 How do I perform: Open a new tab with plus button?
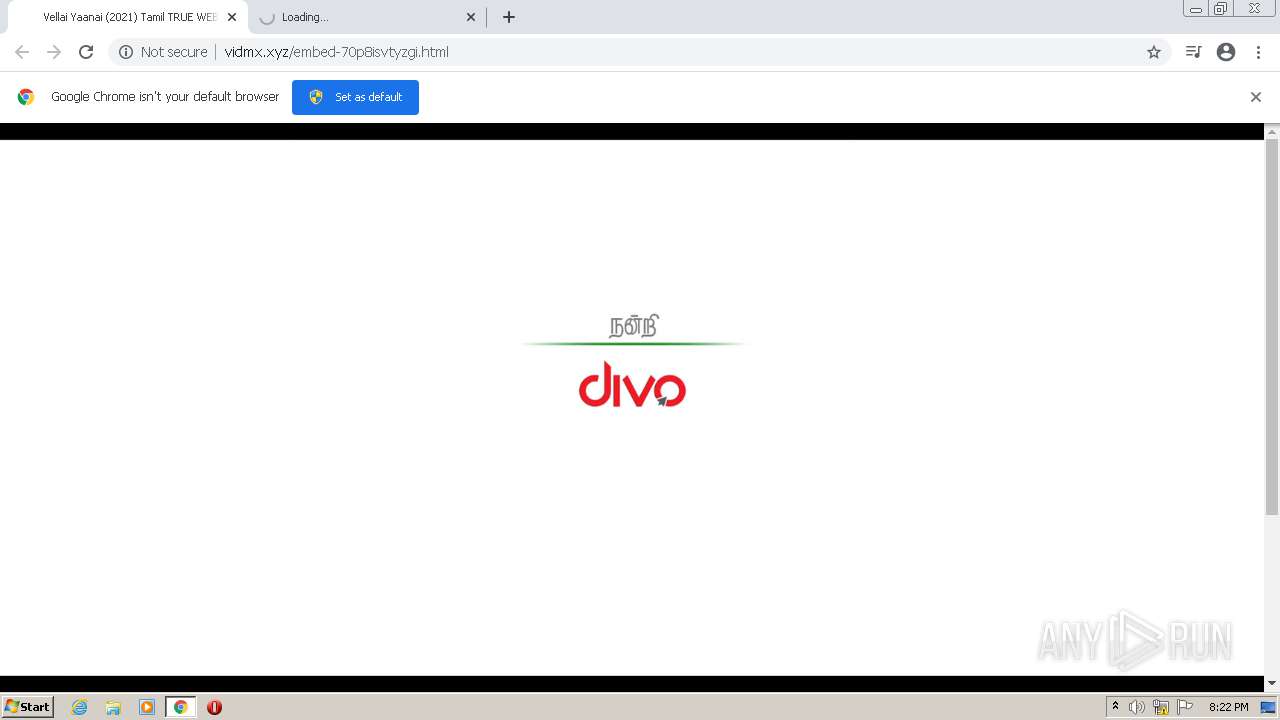click(509, 17)
